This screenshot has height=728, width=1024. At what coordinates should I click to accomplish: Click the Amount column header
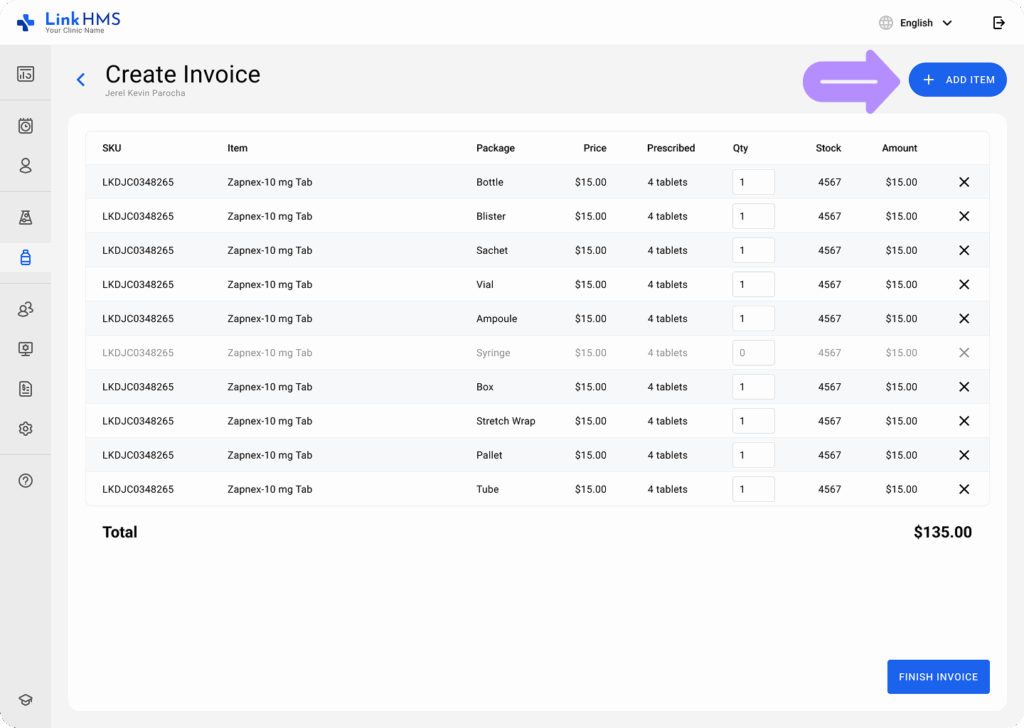(x=899, y=148)
